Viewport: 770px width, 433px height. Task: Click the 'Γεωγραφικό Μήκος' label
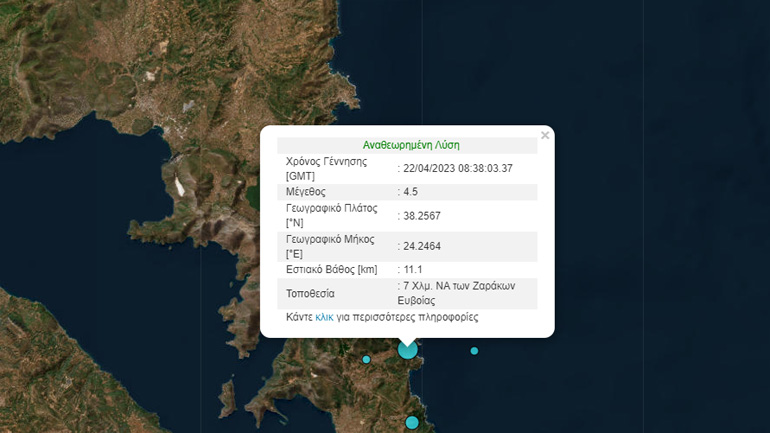coord(330,239)
